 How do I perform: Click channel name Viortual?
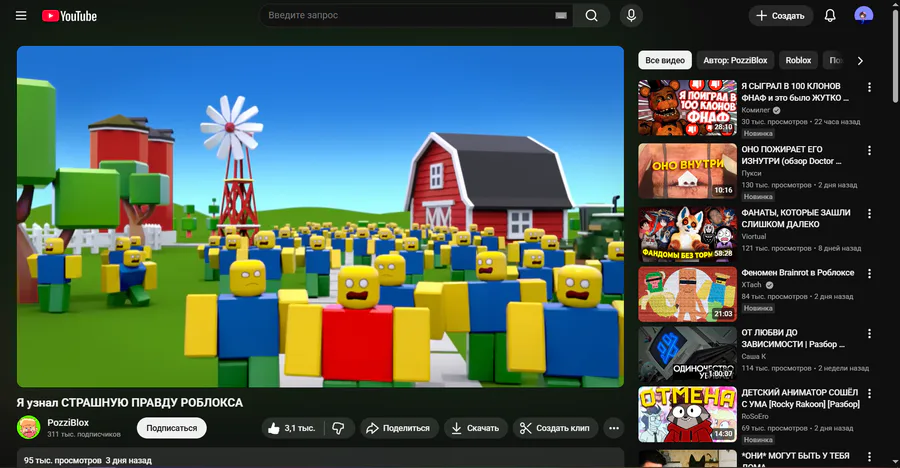pyautogui.click(x=754, y=237)
